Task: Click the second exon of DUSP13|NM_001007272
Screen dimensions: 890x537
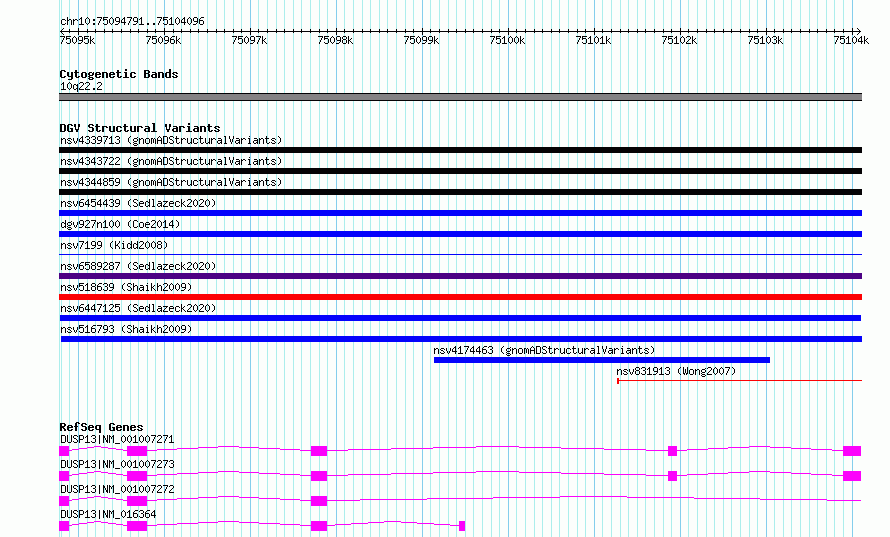Action: (x=137, y=501)
